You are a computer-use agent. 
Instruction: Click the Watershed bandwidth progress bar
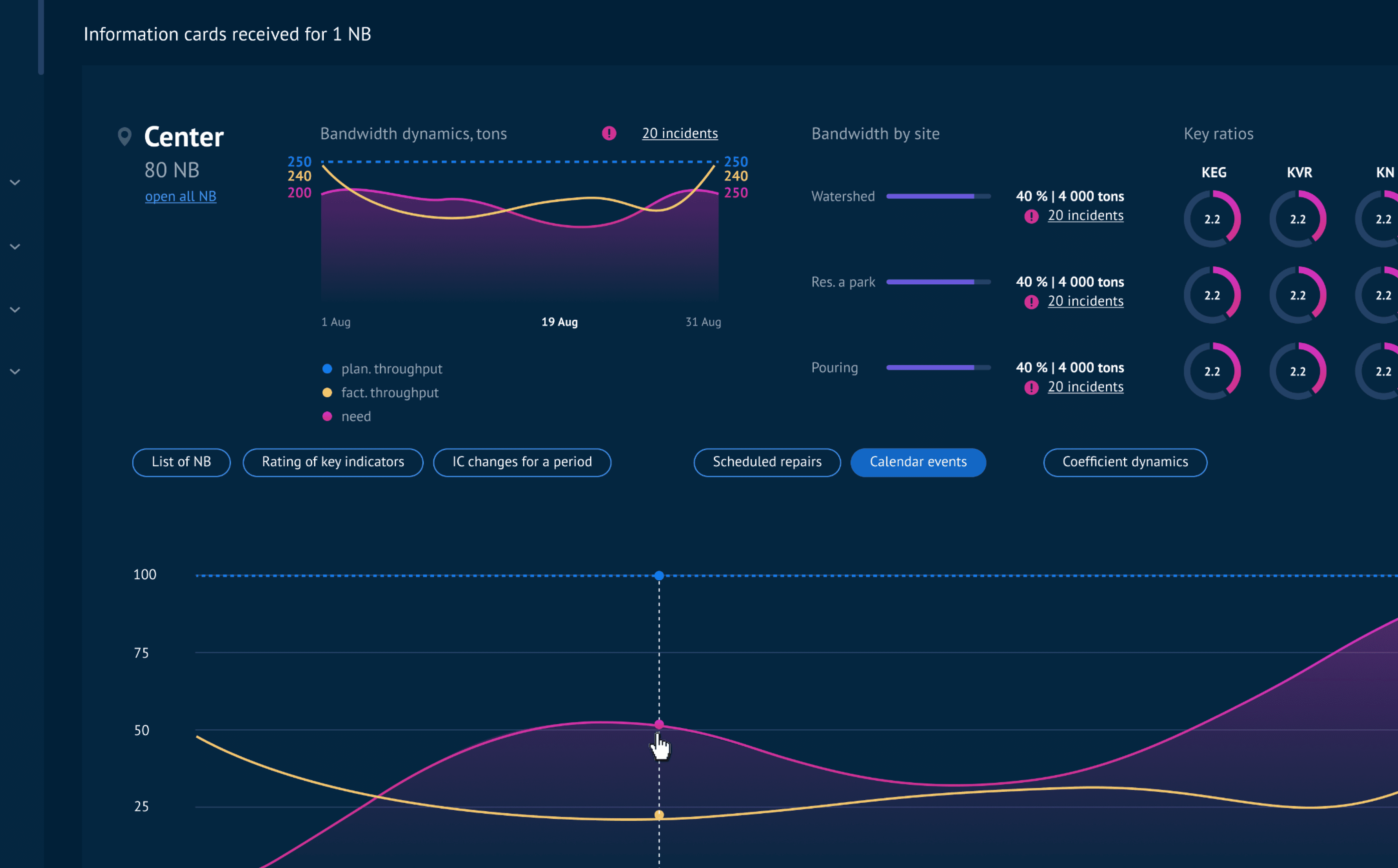coord(938,196)
